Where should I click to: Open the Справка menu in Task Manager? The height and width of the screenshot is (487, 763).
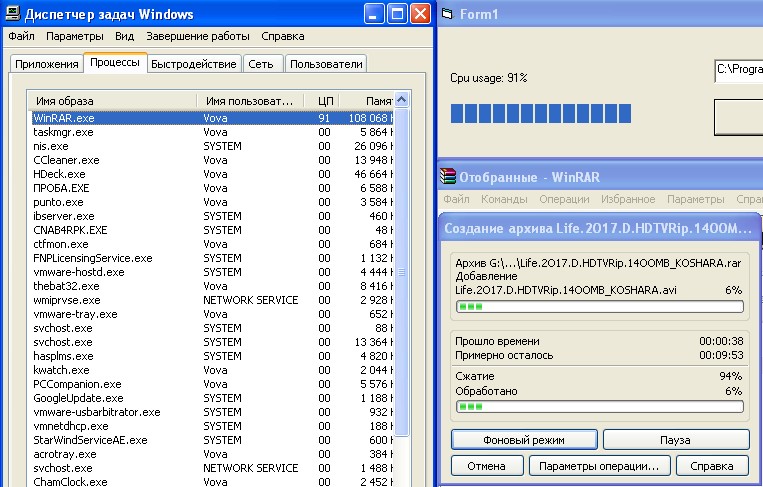283,36
